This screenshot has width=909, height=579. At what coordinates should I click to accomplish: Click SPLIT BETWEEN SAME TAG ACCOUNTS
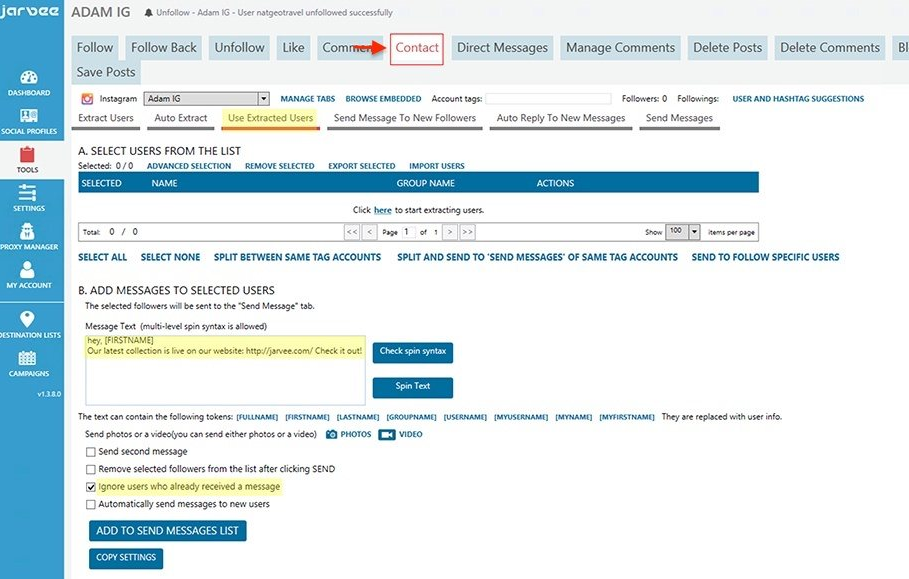coord(297,257)
